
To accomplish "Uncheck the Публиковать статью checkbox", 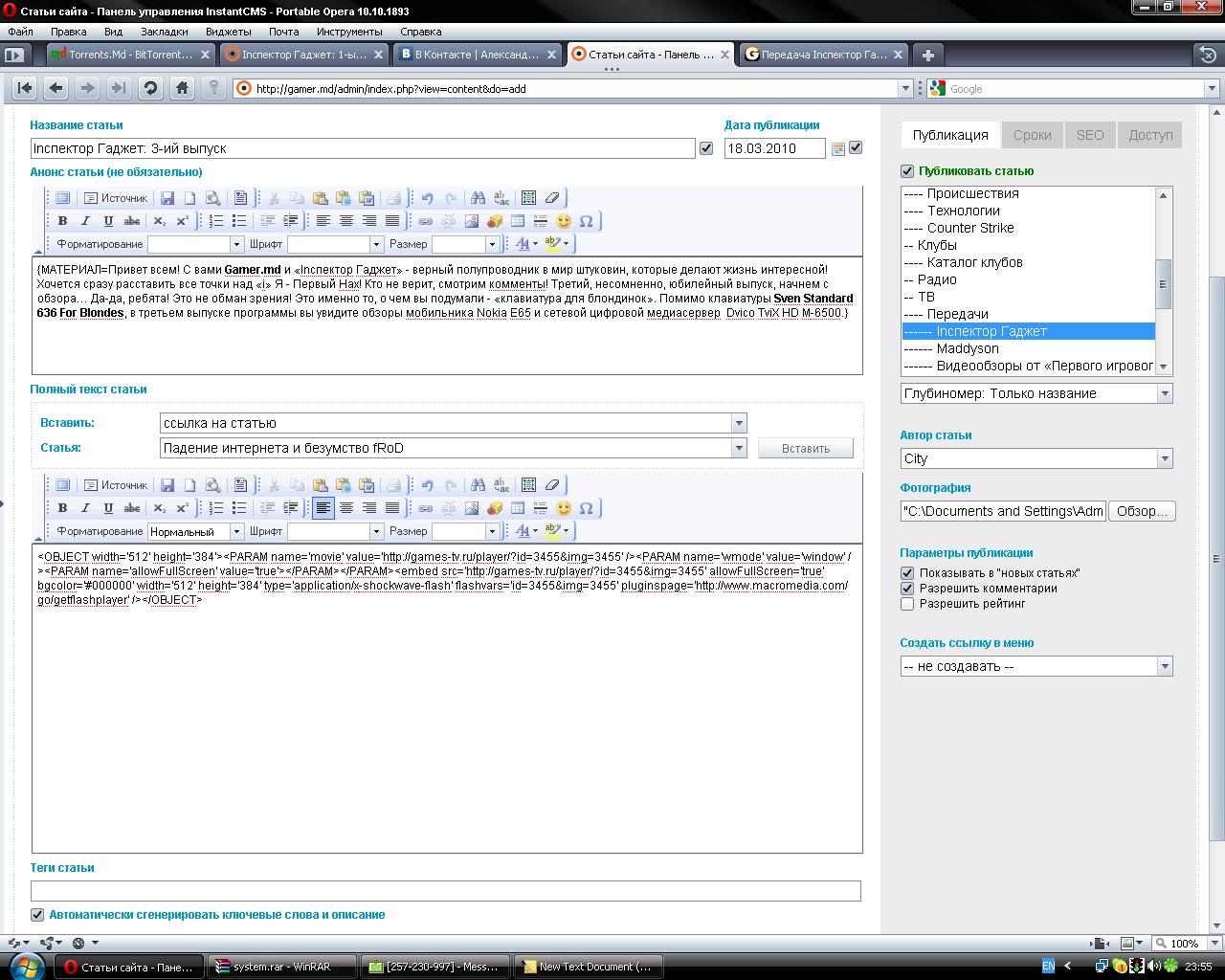I will 907,171.
